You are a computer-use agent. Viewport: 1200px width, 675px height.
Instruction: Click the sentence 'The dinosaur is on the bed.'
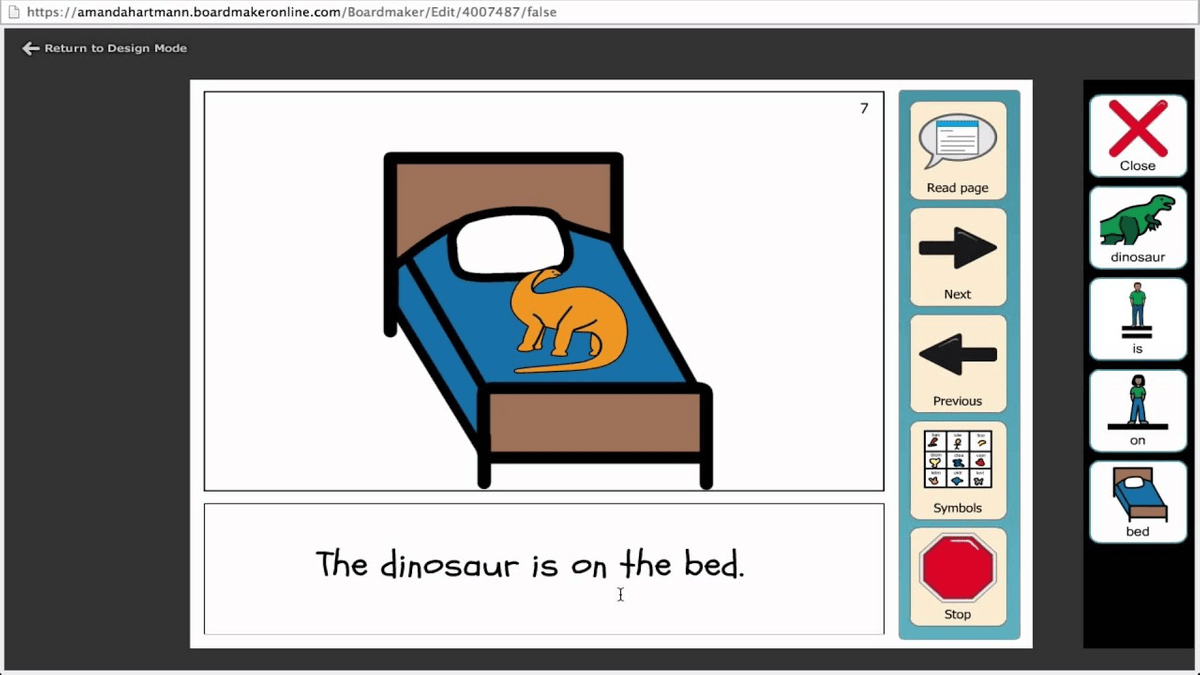click(530, 564)
